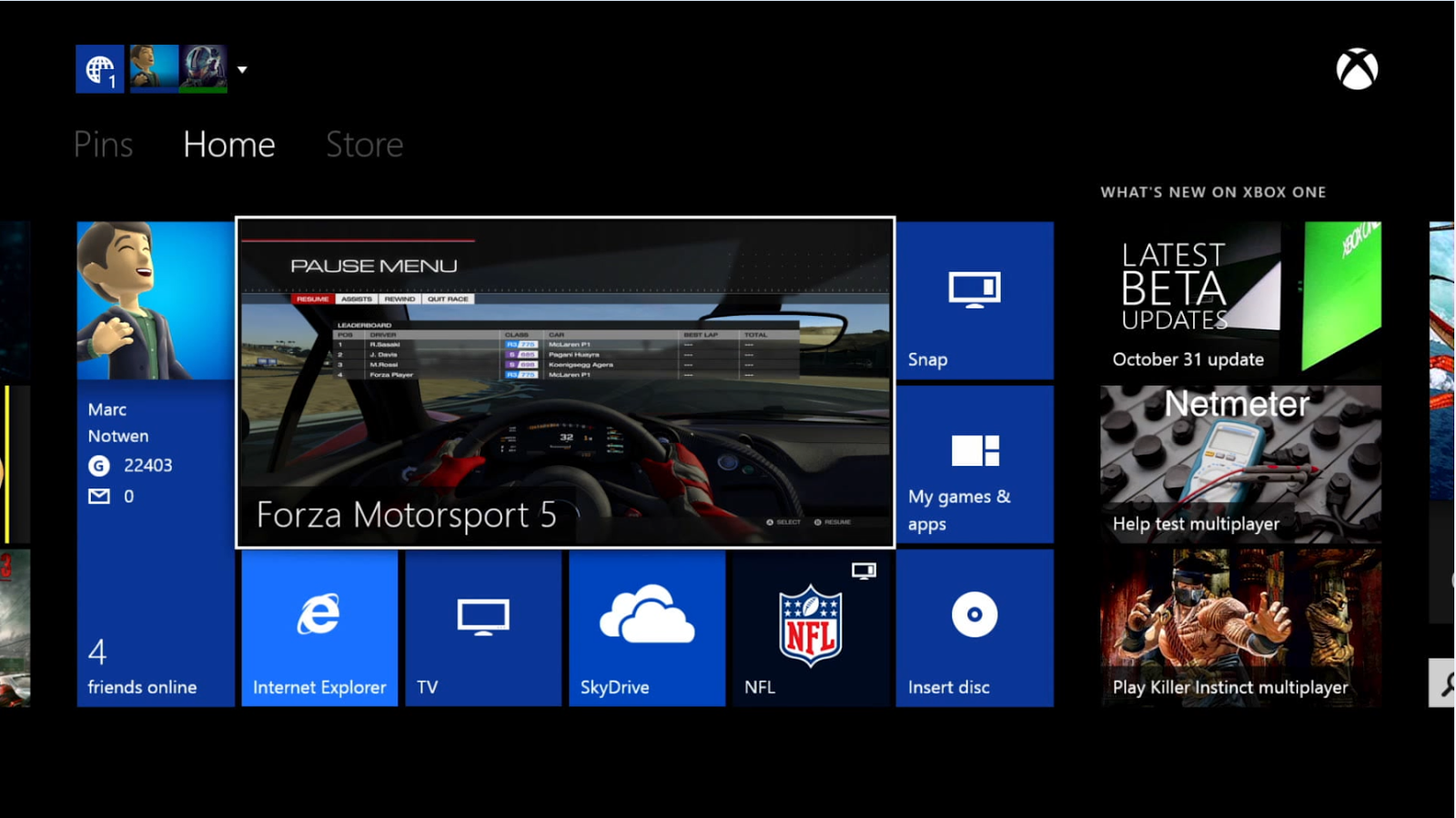
Task: Open Latest Beta Updates October 31 tile
Action: click(x=1240, y=300)
